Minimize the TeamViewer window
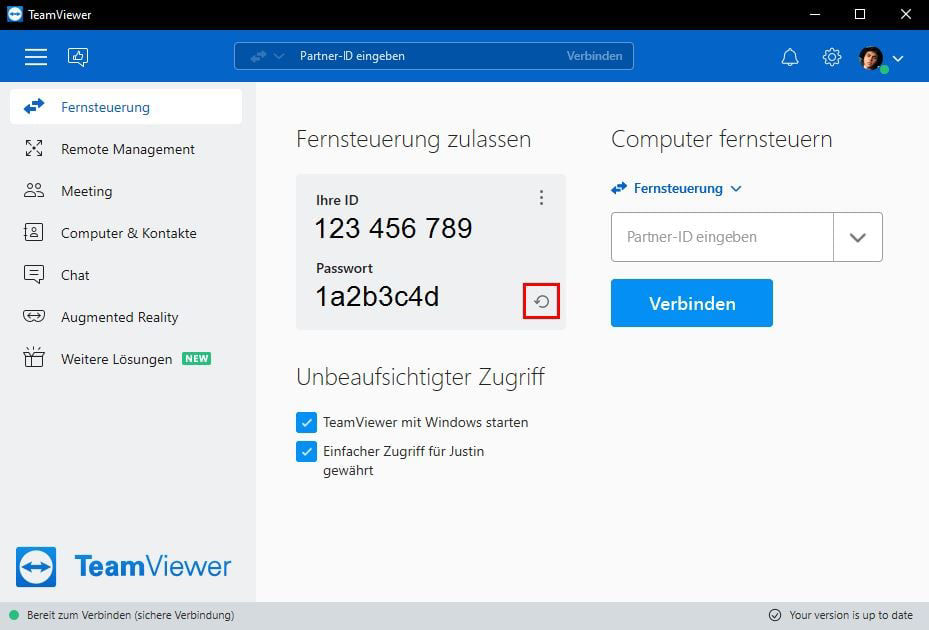Screen dimensions: 929x630 (x=815, y=14)
